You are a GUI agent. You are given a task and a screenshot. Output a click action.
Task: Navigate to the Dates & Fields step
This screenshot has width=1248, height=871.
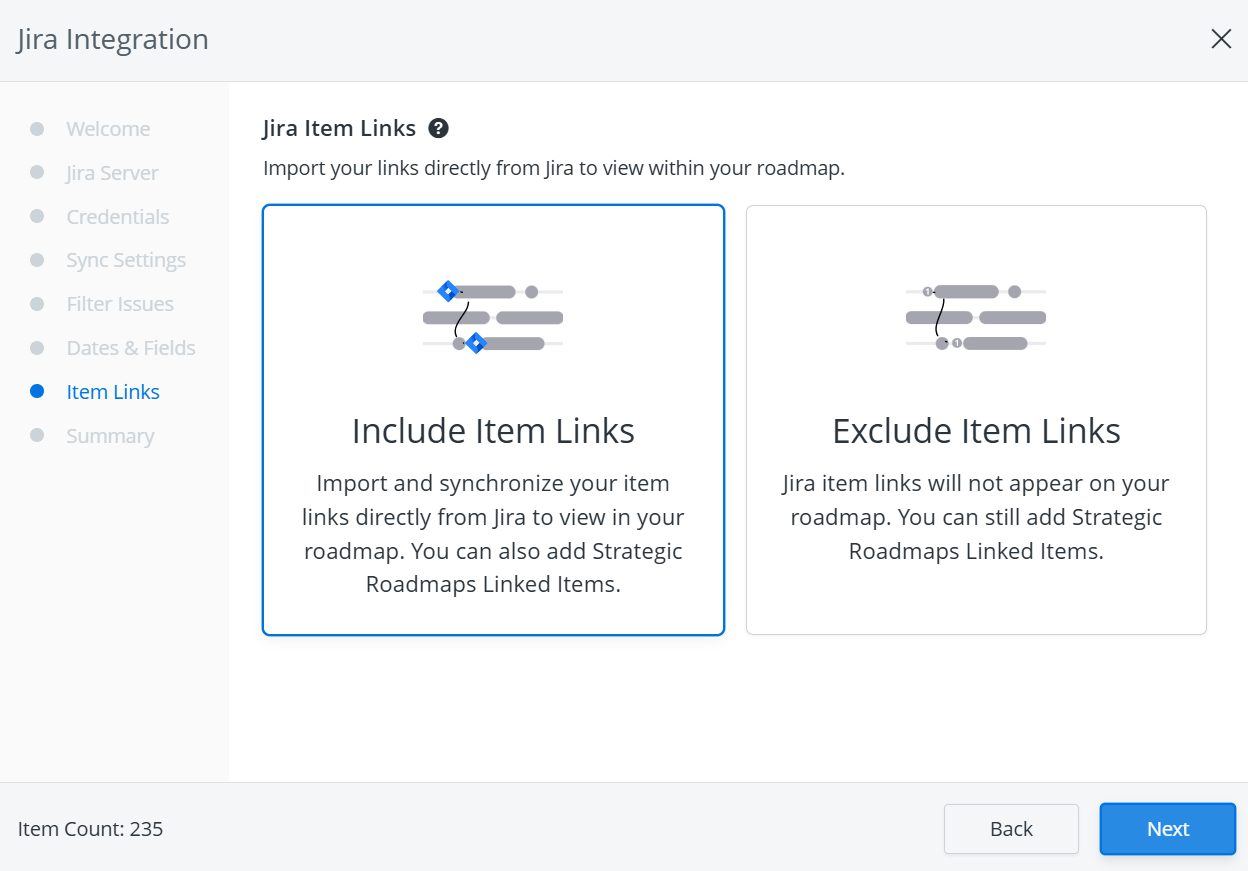(x=130, y=348)
